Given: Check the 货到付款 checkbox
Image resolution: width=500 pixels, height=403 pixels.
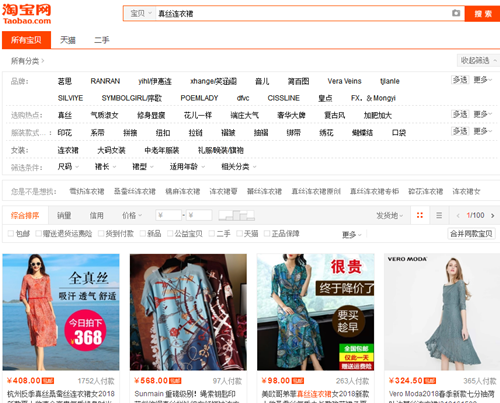Looking at the screenshot, I should (101, 234).
